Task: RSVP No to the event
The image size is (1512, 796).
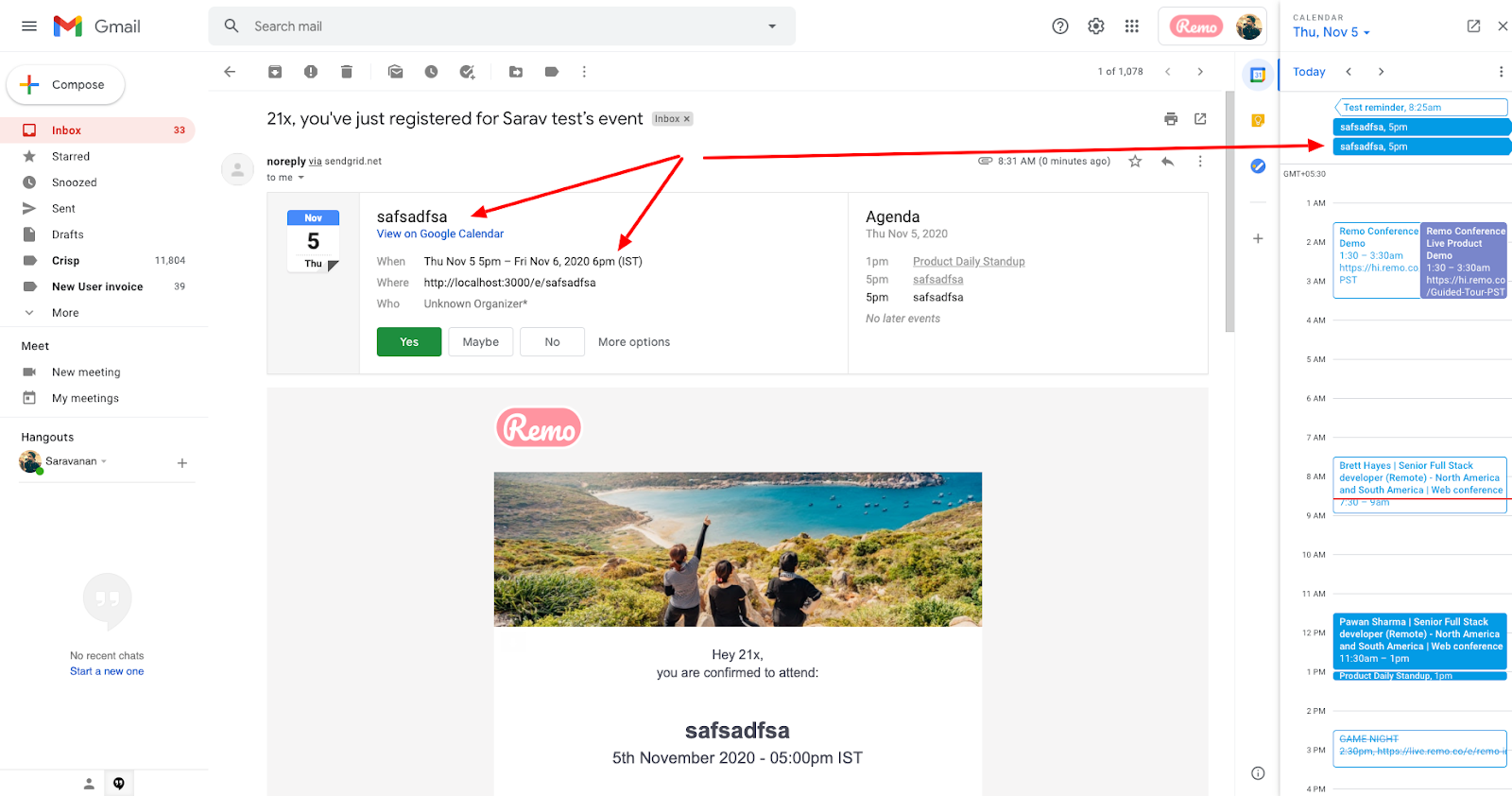Action: 552,342
